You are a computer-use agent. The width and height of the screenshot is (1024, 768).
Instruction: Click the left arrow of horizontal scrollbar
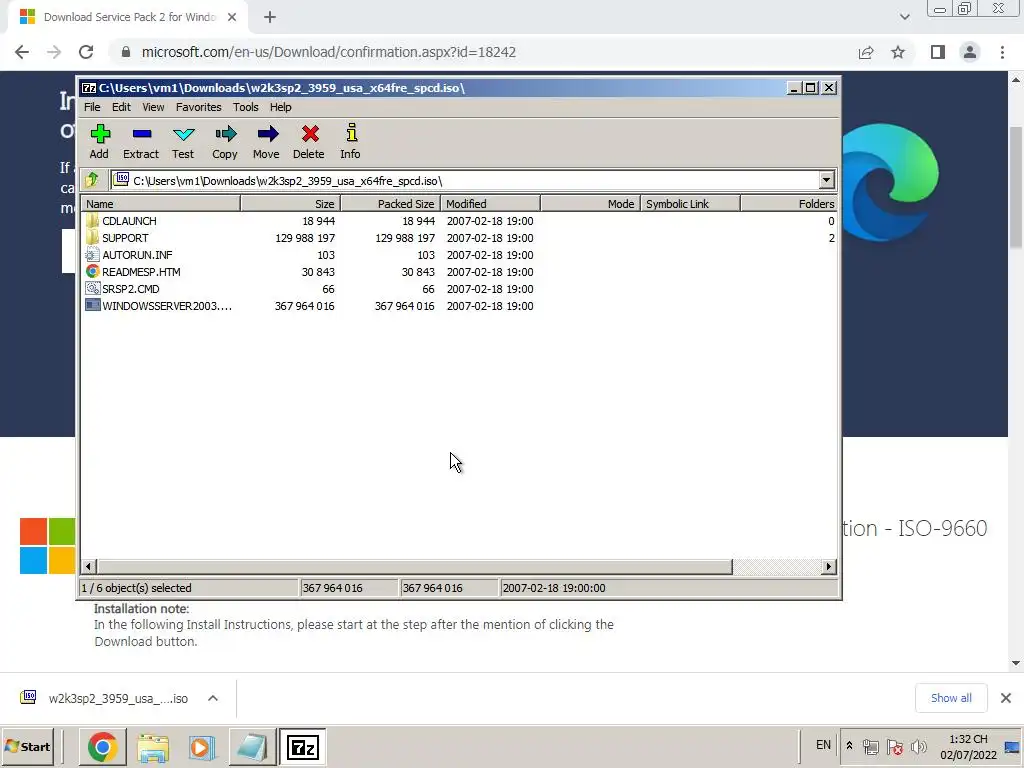click(x=89, y=566)
